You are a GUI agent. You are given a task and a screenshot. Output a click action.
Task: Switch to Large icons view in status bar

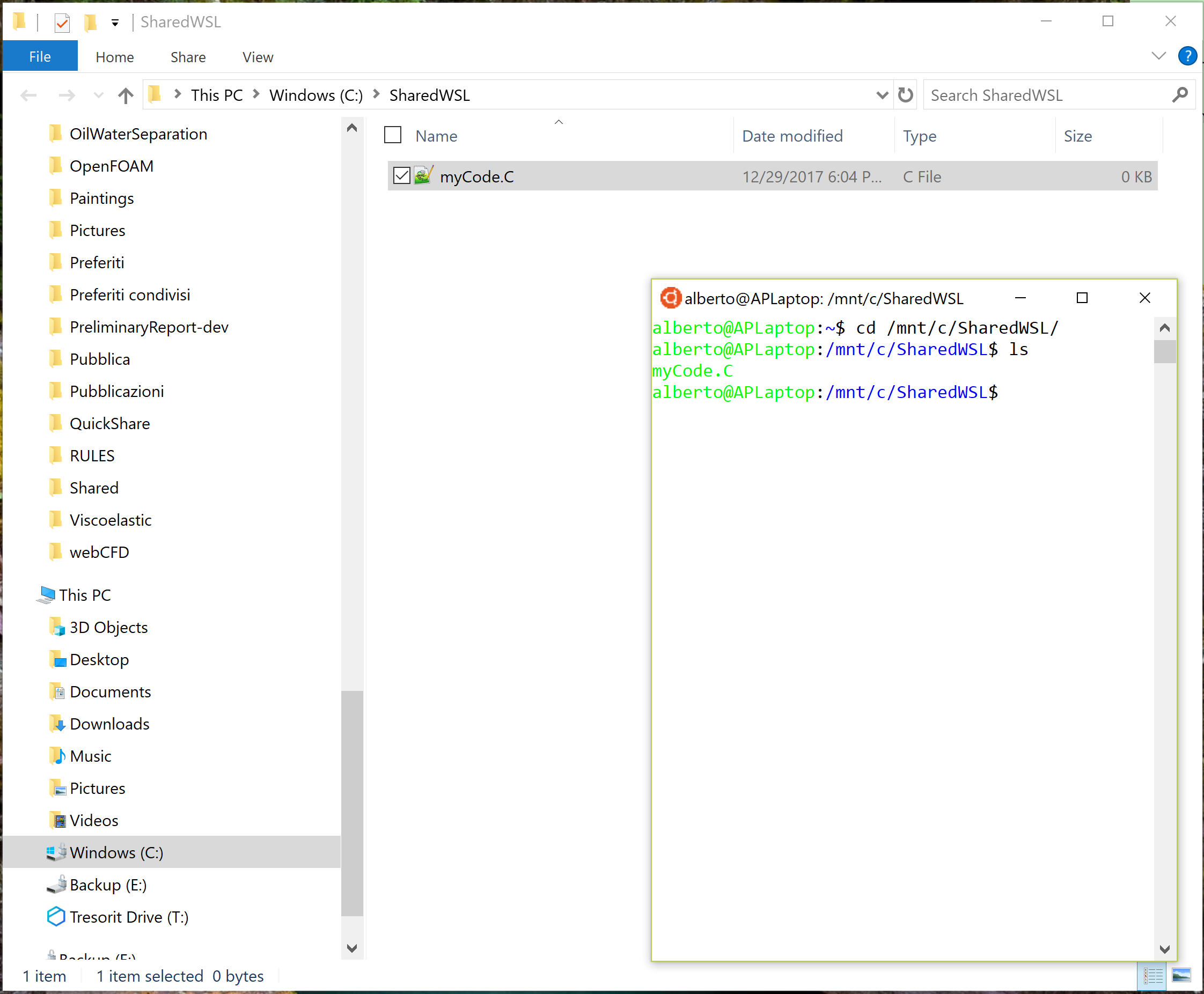(1181, 975)
